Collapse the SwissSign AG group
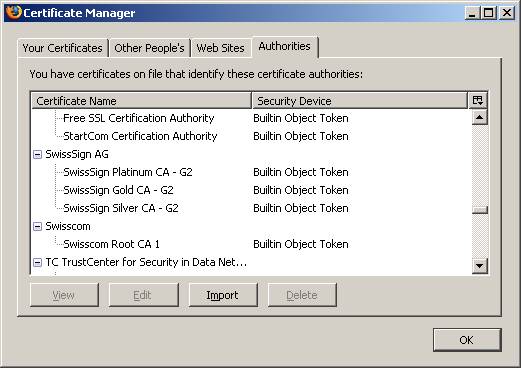521x368 pixels. (37, 154)
